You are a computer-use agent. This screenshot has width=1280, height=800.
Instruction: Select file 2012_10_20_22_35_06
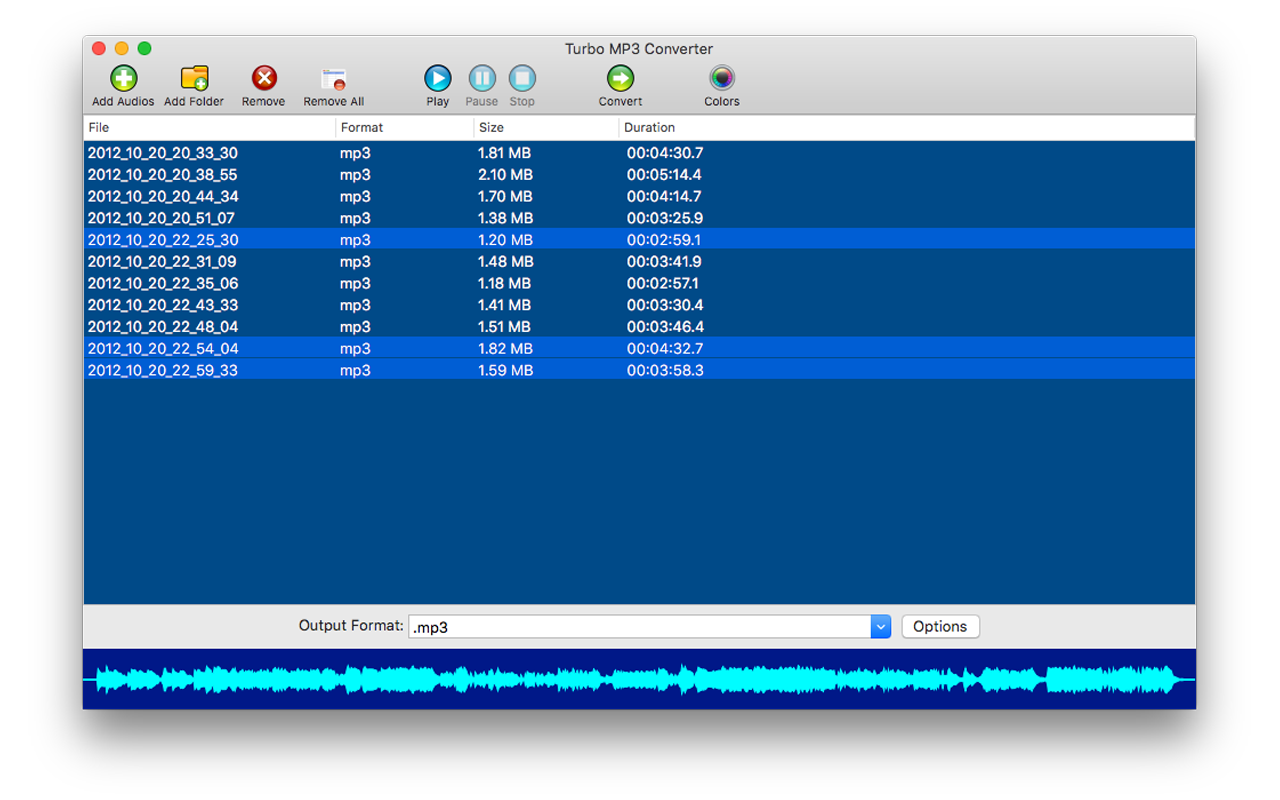(x=163, y=284)
